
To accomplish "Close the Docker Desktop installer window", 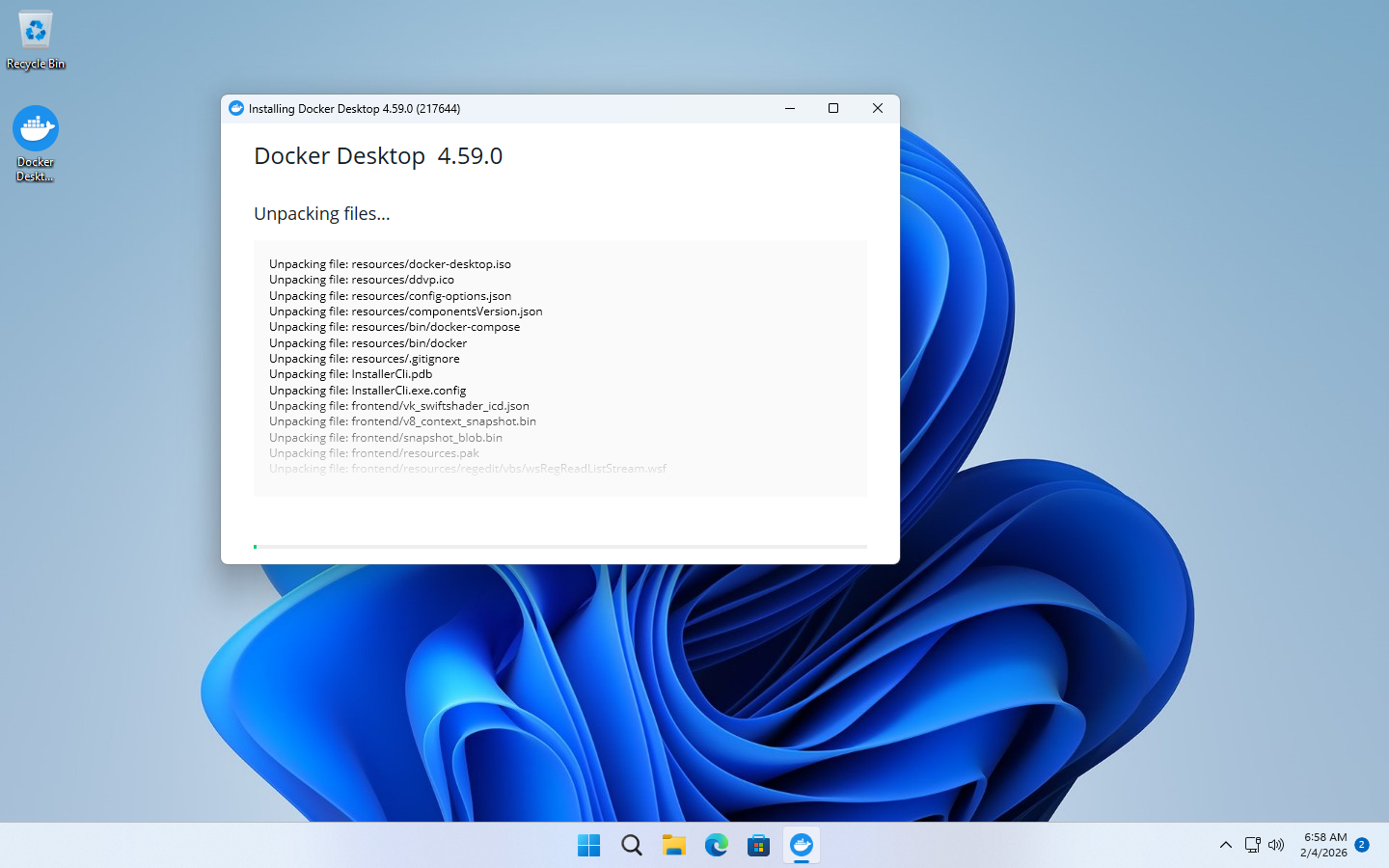I will click(x=877, y=109).
